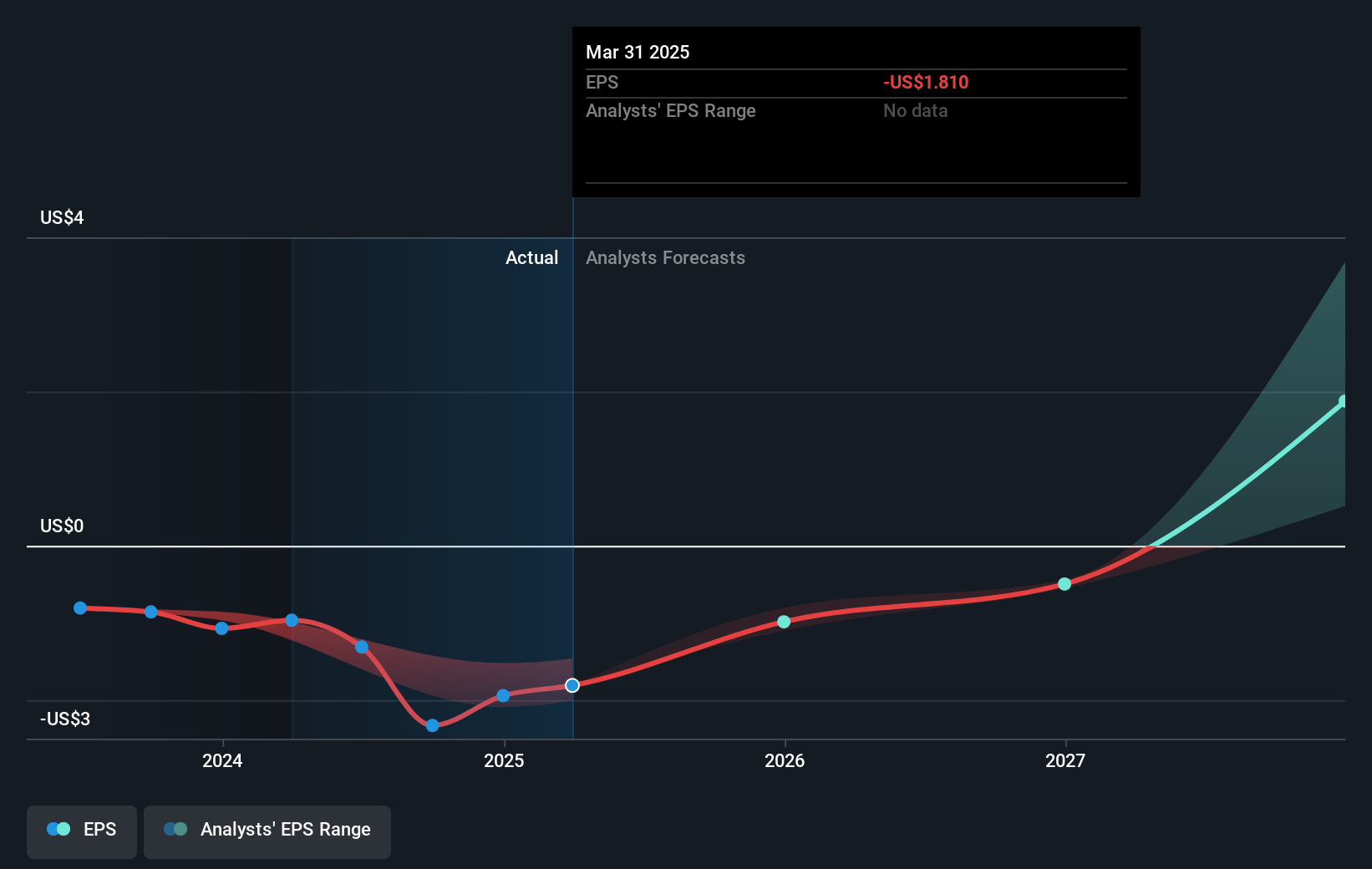This screenshot has width=1372, height=869.
Task: Click the Actual section label
Action: [531, 257]
